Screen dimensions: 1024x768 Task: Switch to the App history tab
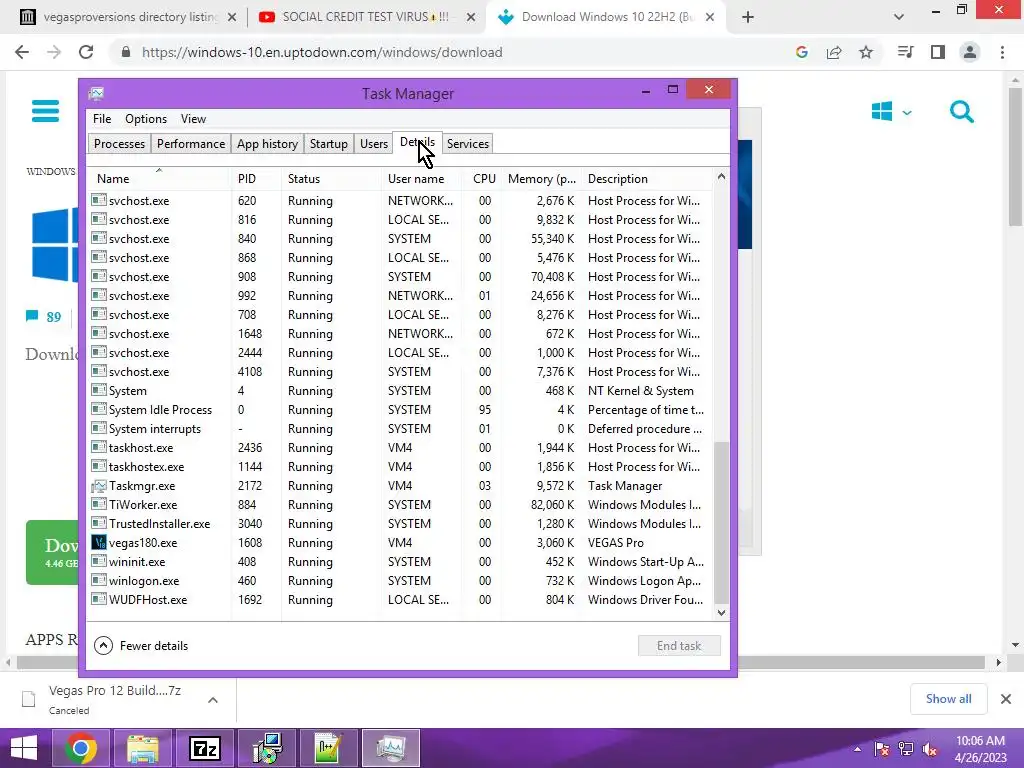pos(267,144)
